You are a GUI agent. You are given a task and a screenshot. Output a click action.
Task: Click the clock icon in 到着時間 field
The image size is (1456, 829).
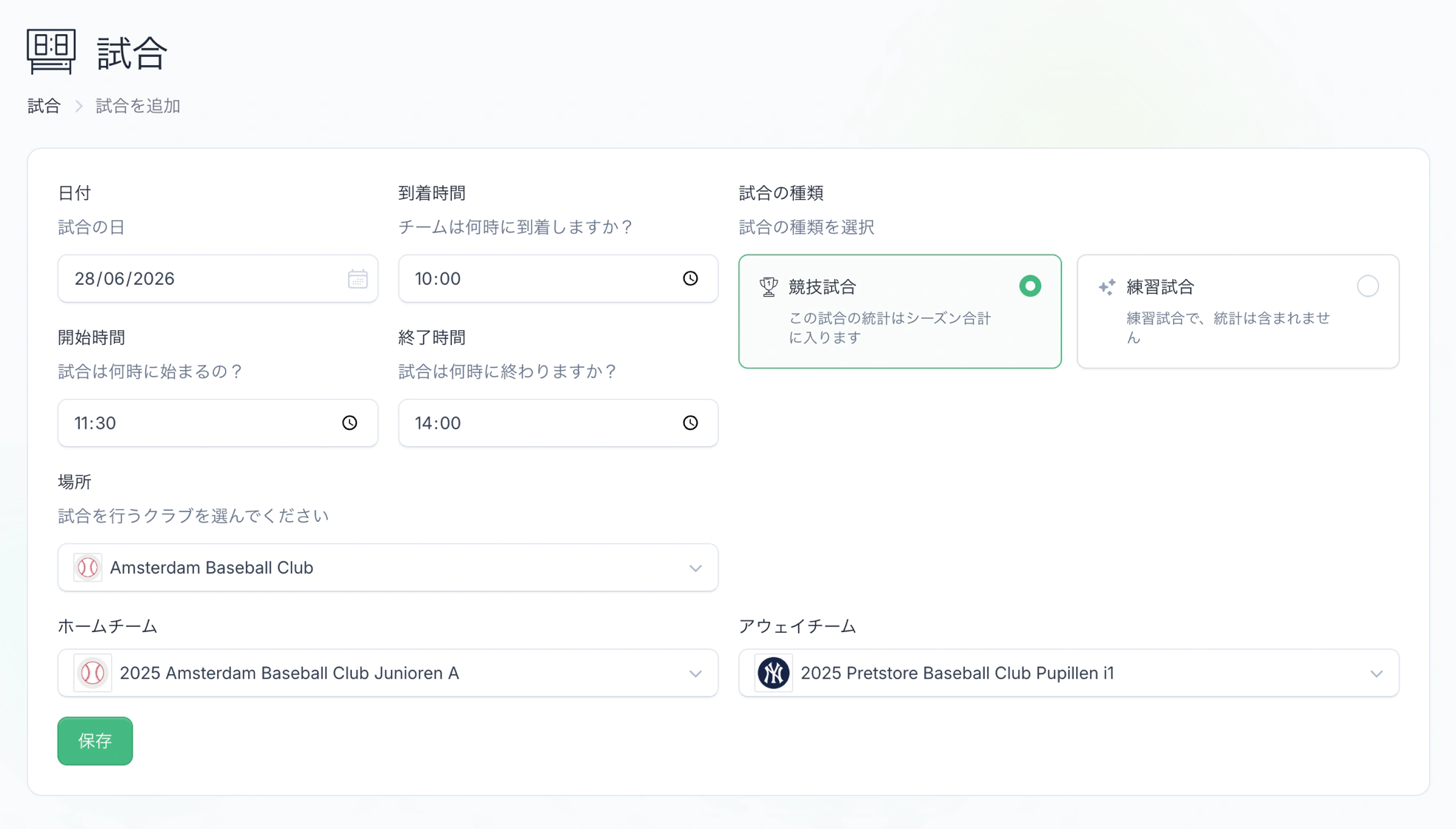coord(690,278)
